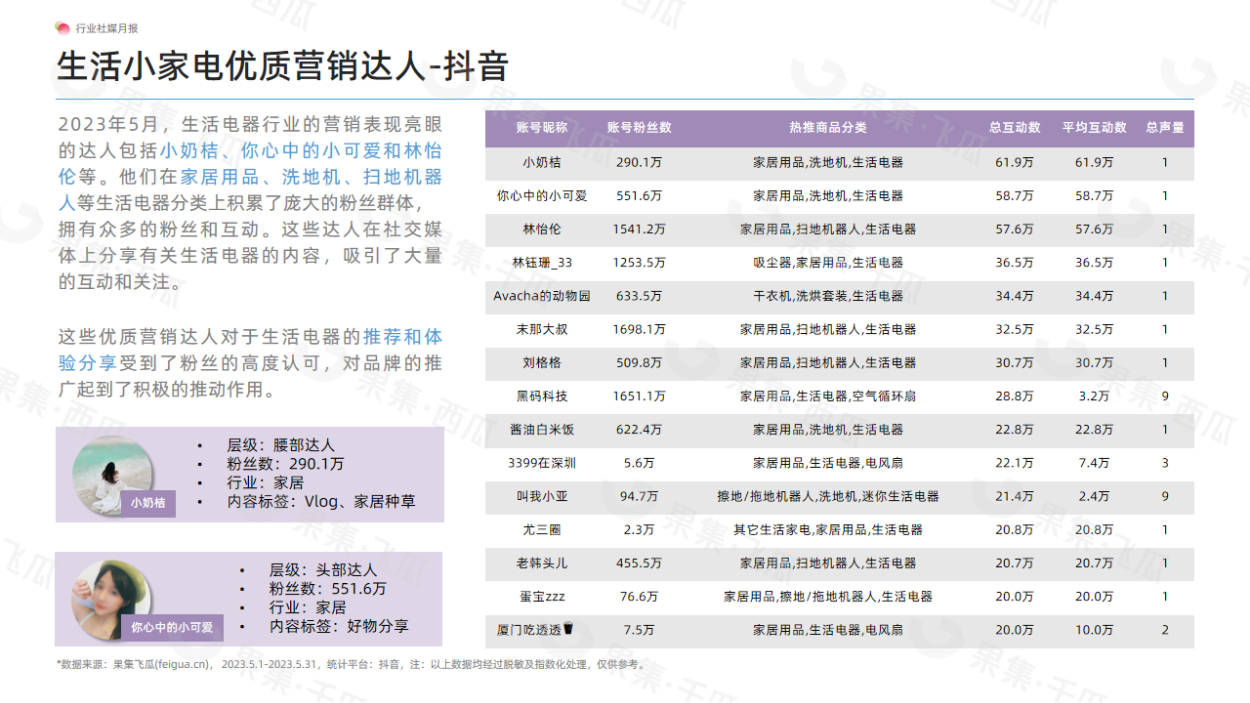Click average interactions value 3.2万
Image resolution: width=1250 pixels, height=703 pixels.
coord(1095,396)
